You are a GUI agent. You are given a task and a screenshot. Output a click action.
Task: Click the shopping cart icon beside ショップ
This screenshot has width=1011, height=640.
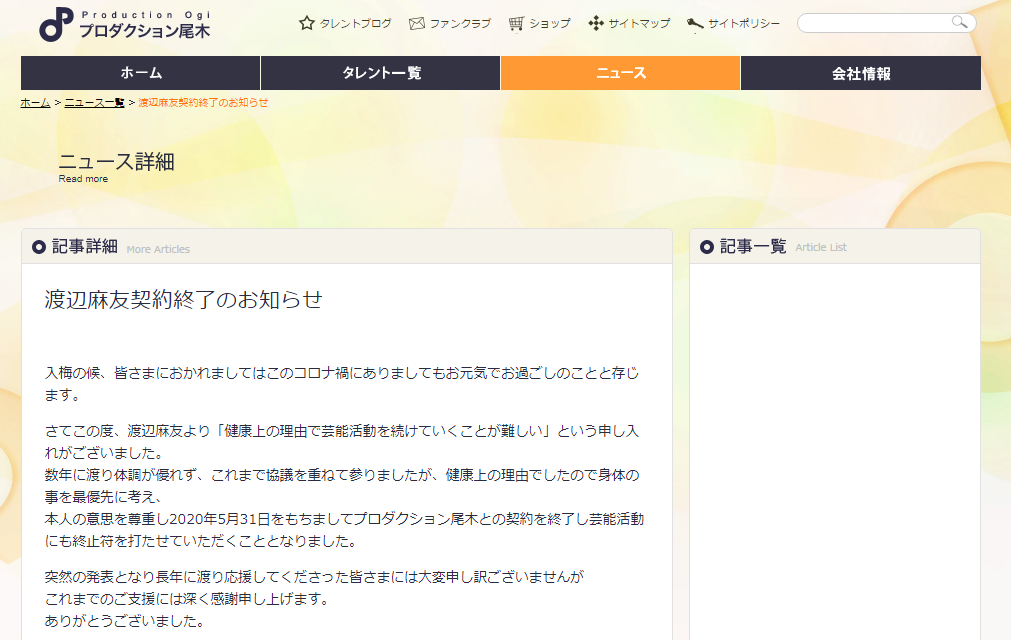[x=516, y=24]
